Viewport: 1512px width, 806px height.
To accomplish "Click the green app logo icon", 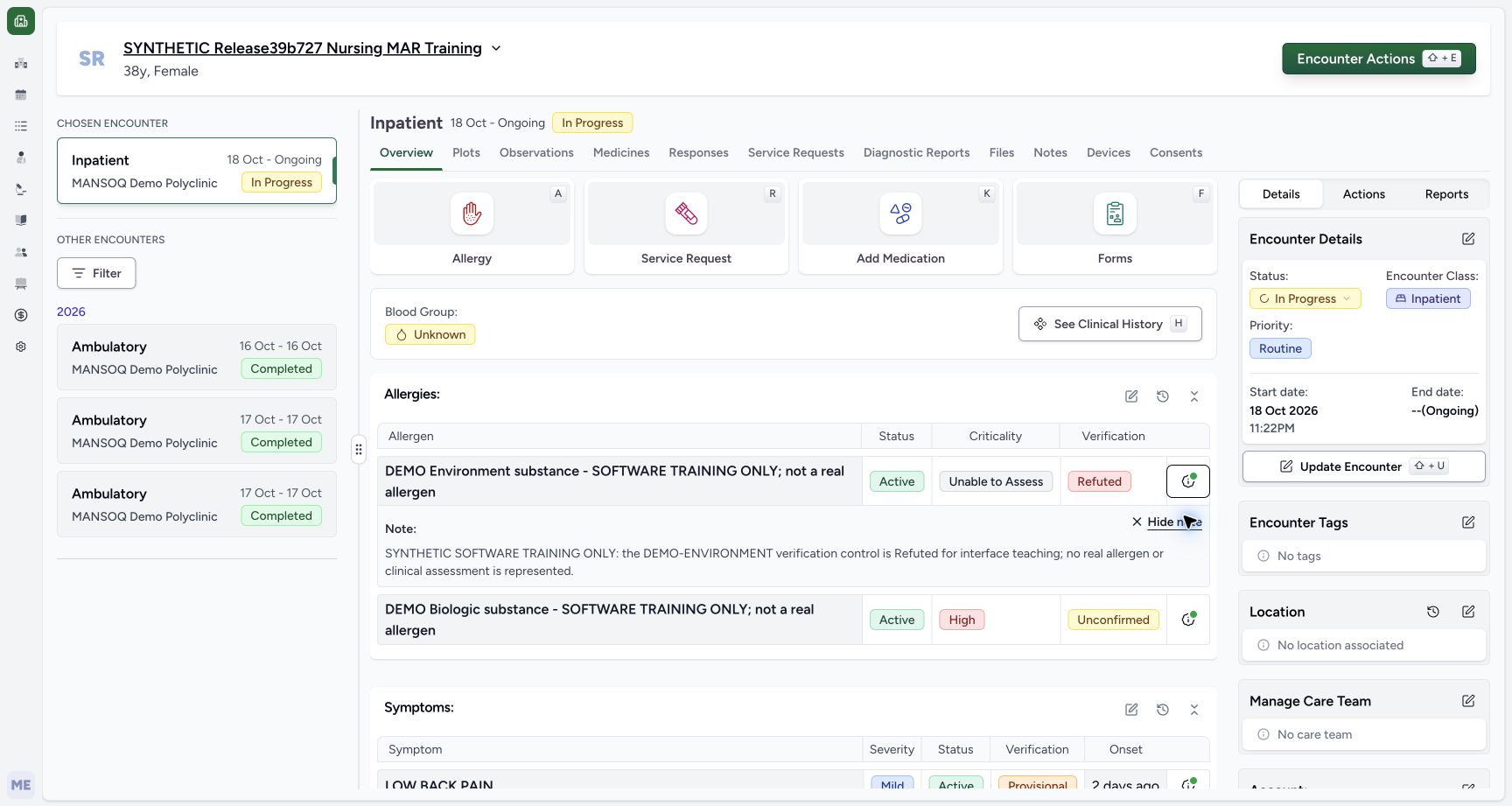I will click(21, 21).
